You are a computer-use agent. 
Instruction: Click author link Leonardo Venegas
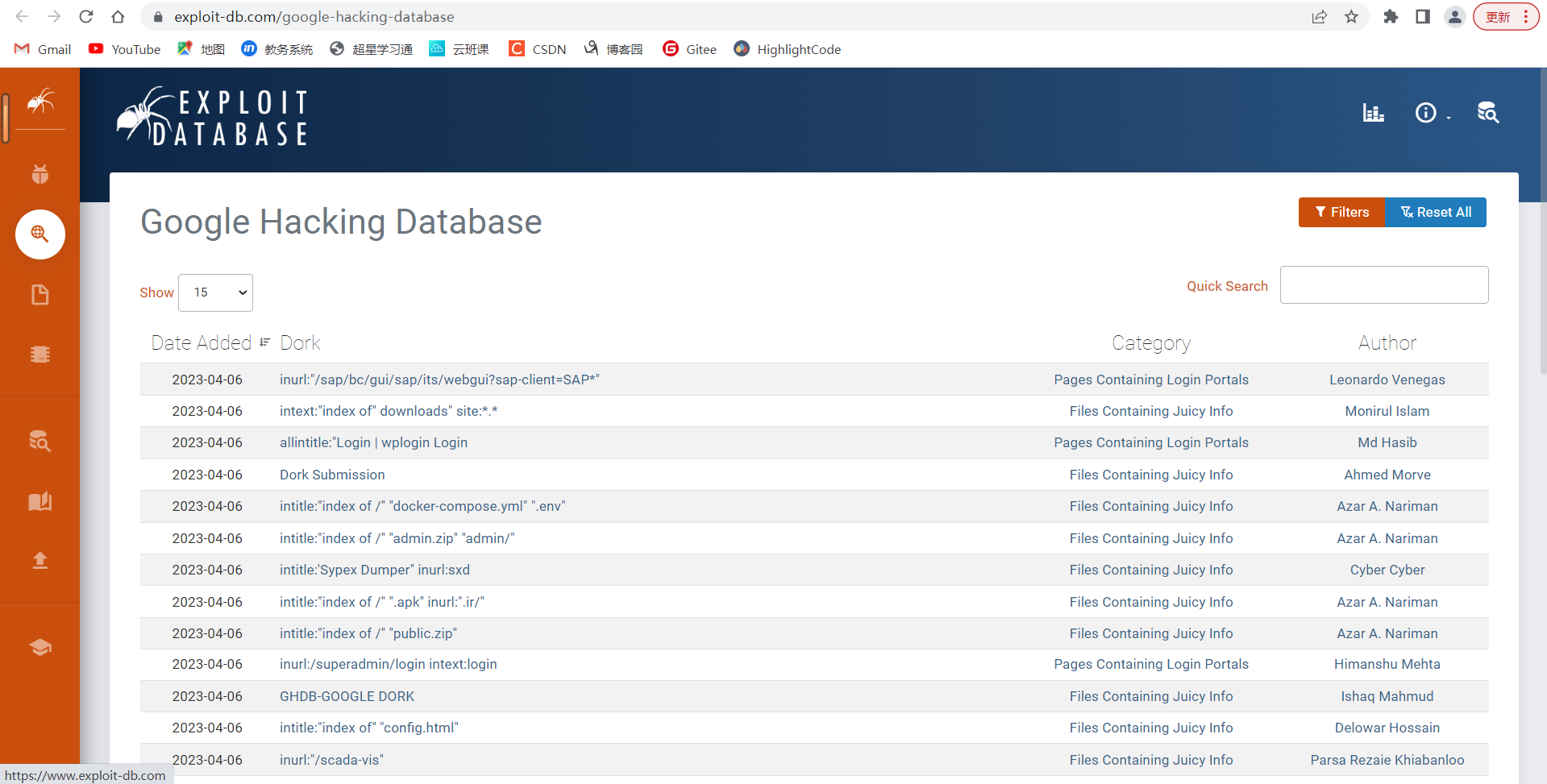(x=1387, y=380)
